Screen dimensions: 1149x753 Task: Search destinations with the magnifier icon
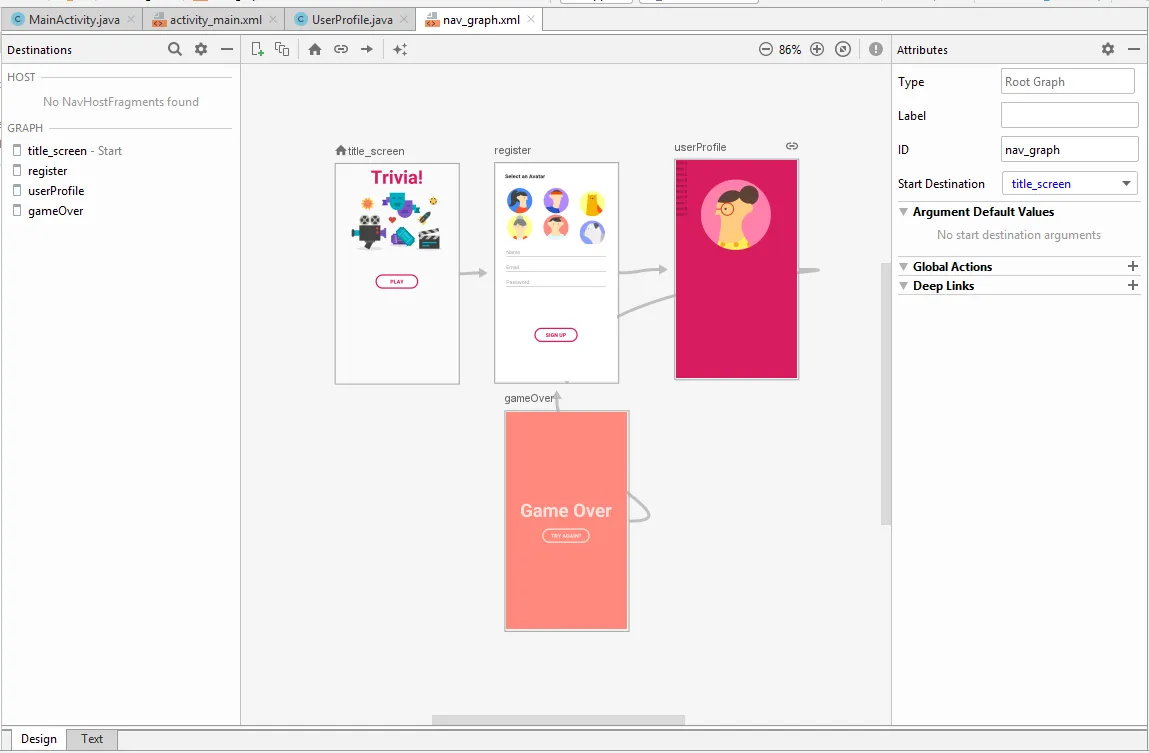pyautogui.click(x=175, y=49)
